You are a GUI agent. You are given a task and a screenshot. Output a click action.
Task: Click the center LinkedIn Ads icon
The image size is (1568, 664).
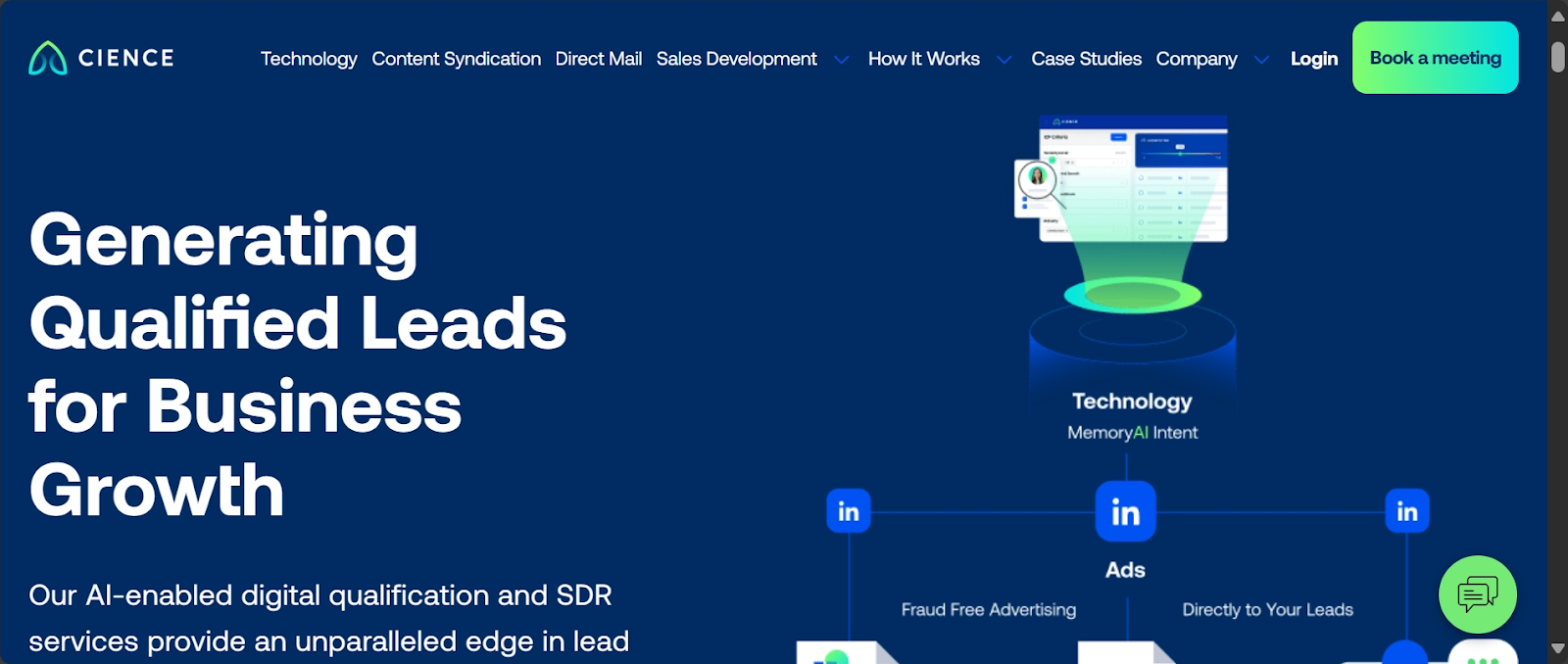click(x=1125, y=511)
